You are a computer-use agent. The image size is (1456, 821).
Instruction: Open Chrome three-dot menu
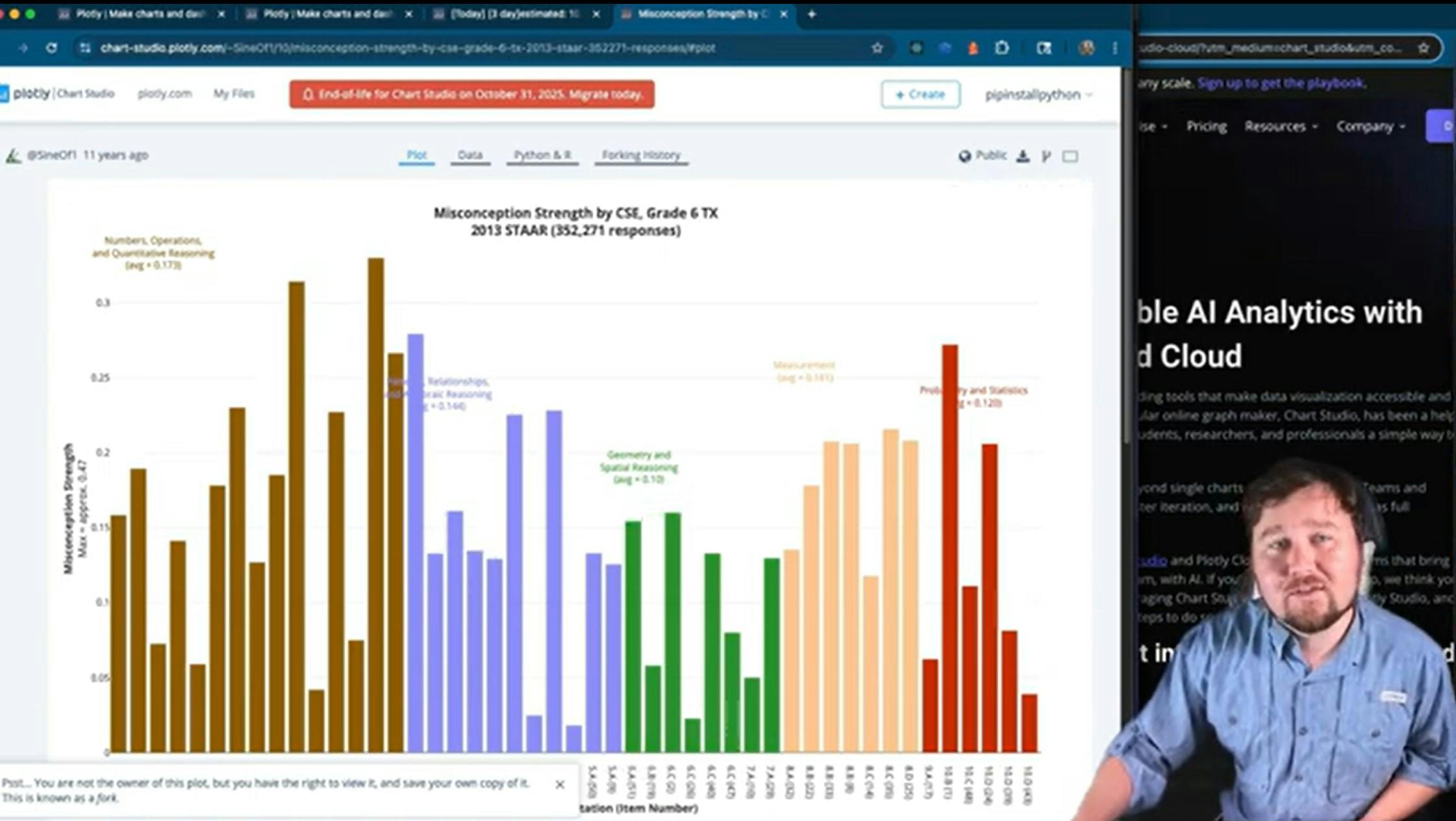(1115, 48)
